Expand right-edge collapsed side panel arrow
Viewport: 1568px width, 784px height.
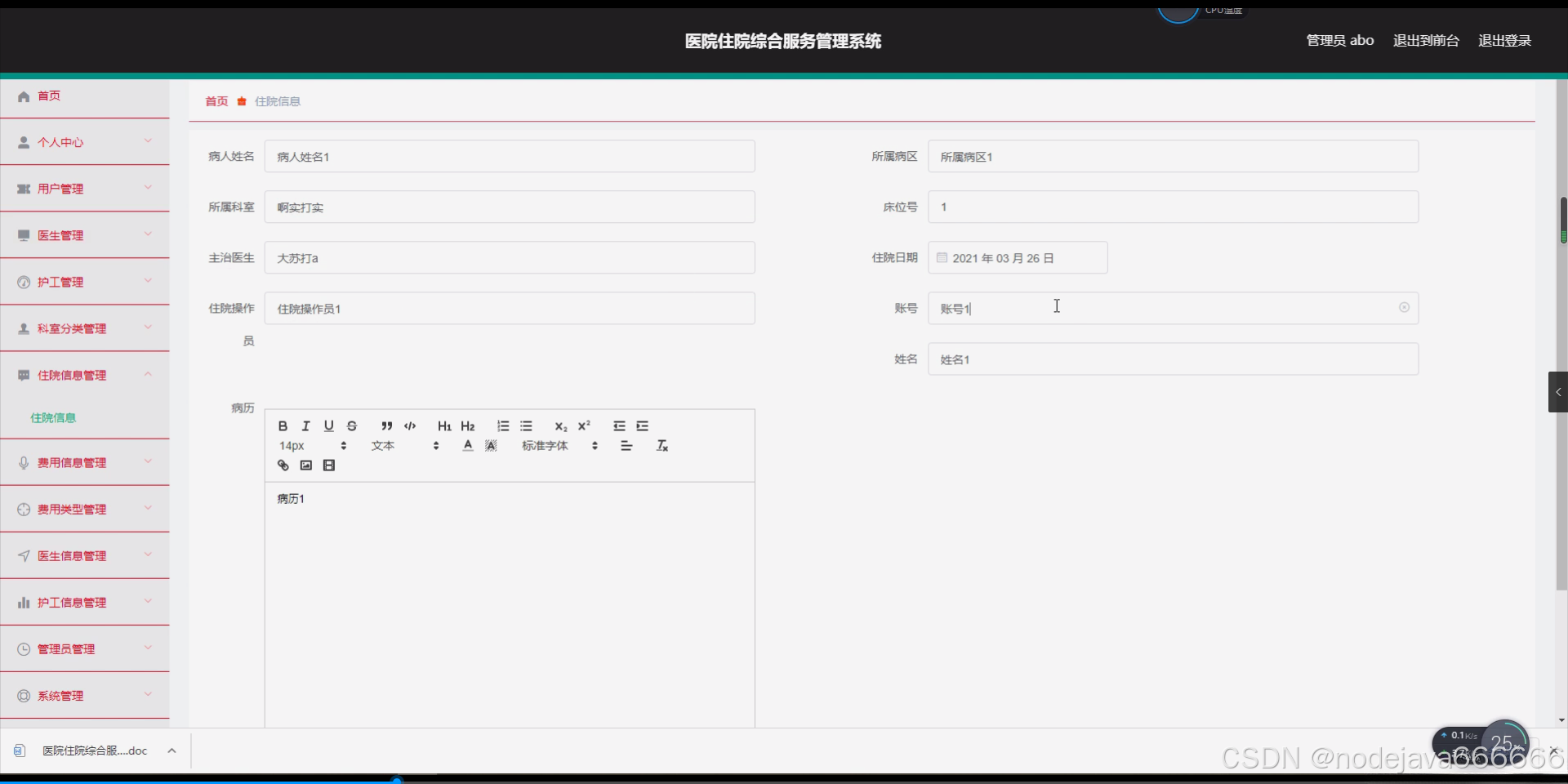click(x=1558, y=392)
